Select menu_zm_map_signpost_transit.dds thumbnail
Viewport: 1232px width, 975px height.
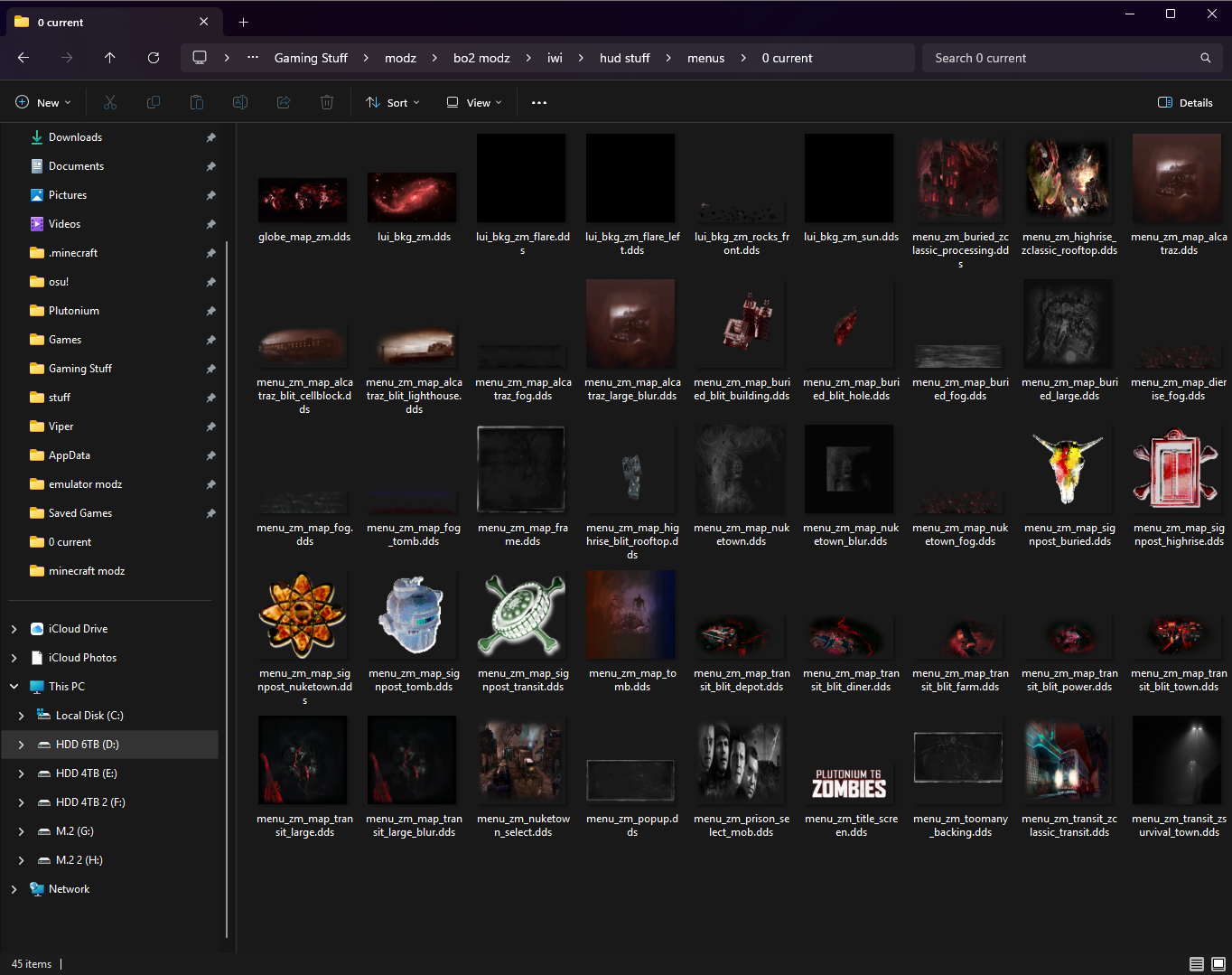click(521, 615)
